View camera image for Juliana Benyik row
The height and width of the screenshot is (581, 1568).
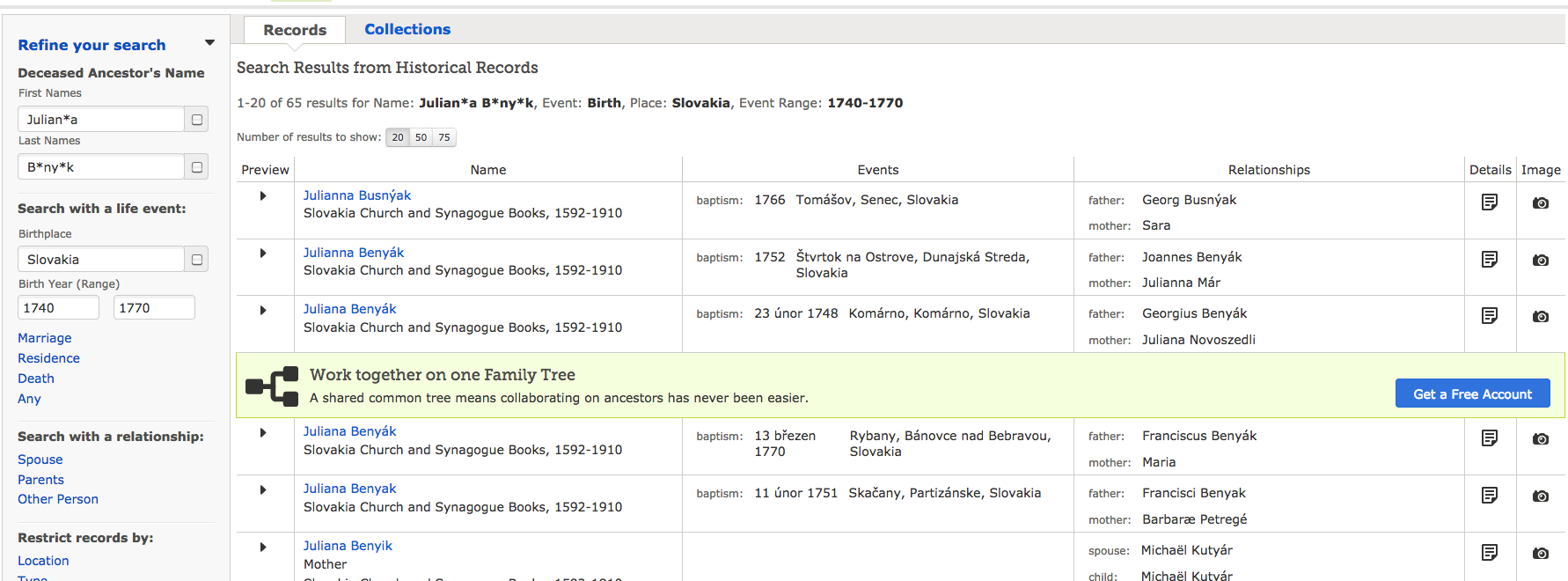coord(1540,554)
